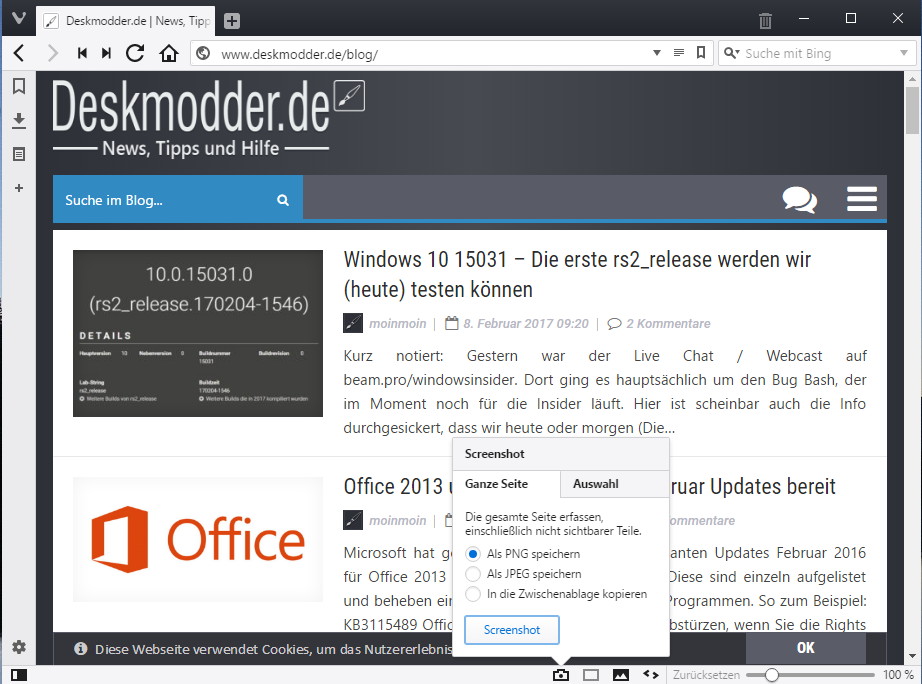
Task: Click the 100 % zoom value
Action: click(897, 675)
